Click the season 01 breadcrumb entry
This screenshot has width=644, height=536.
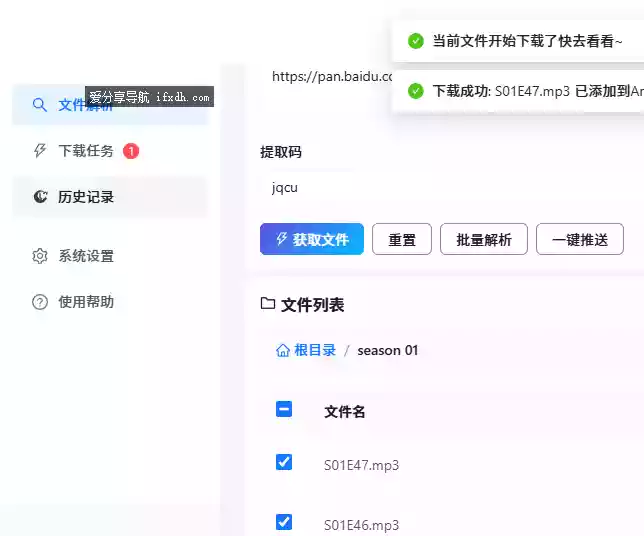(388, 350)
